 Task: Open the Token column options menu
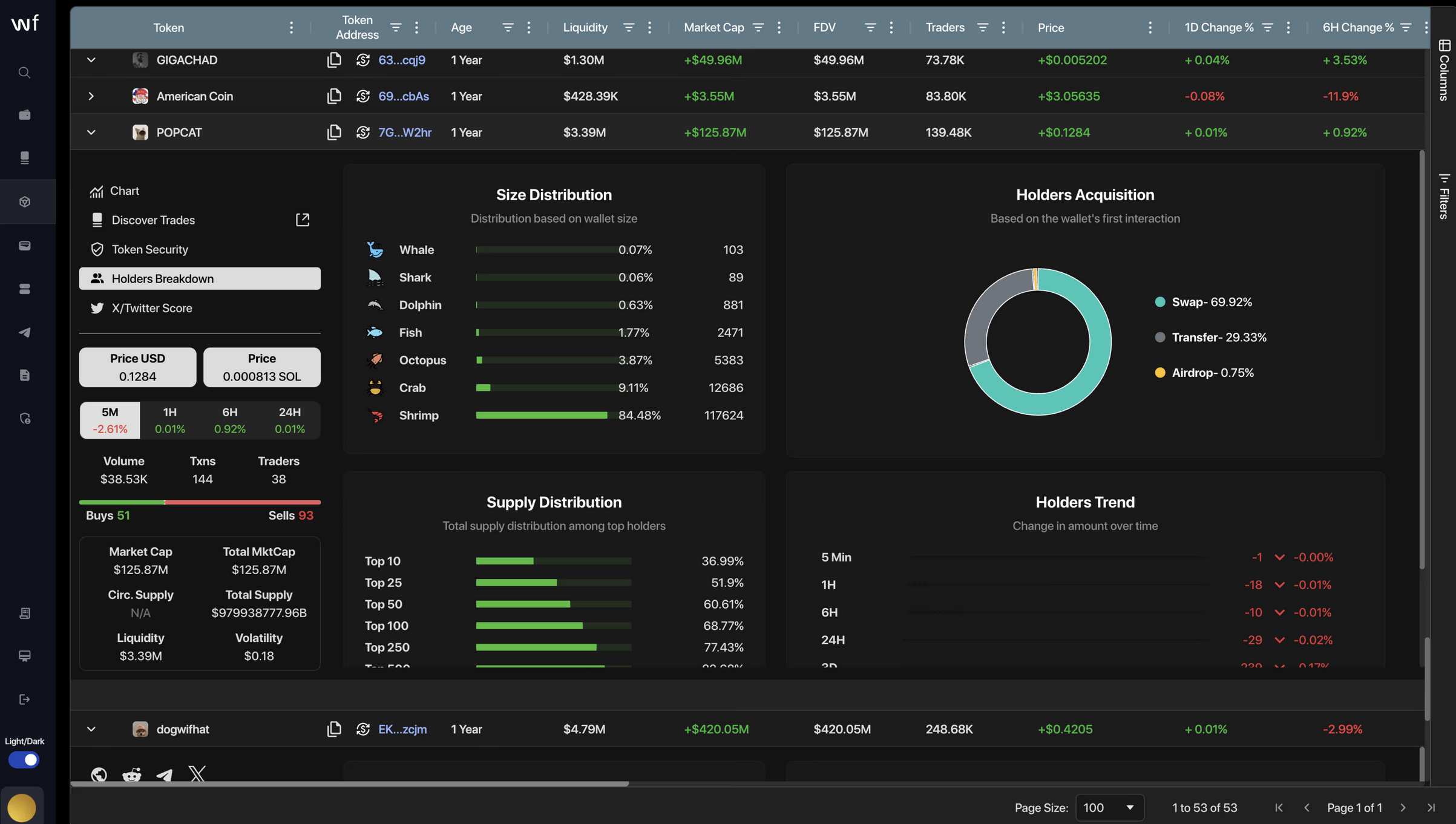291,27
